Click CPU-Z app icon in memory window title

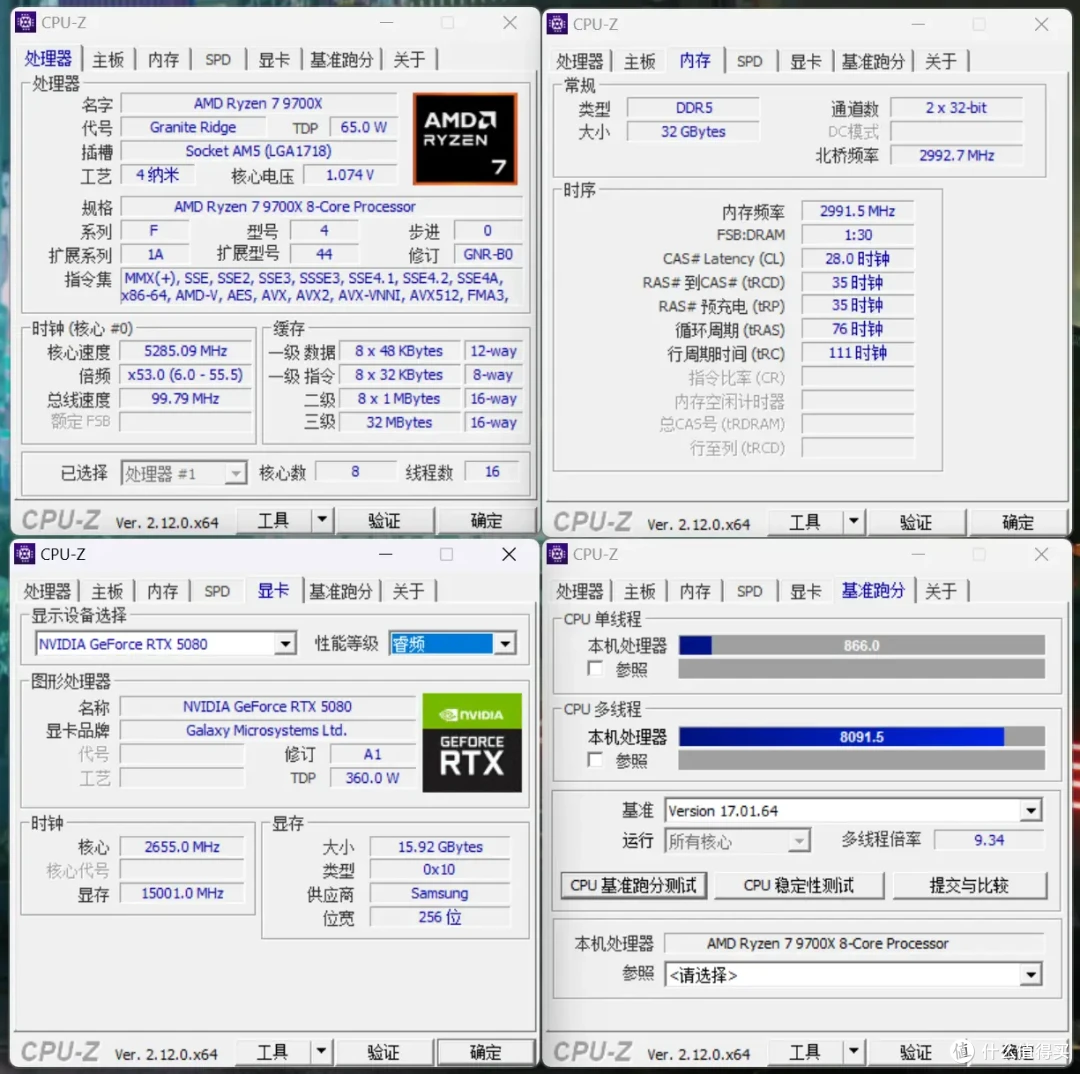[557, 24]
